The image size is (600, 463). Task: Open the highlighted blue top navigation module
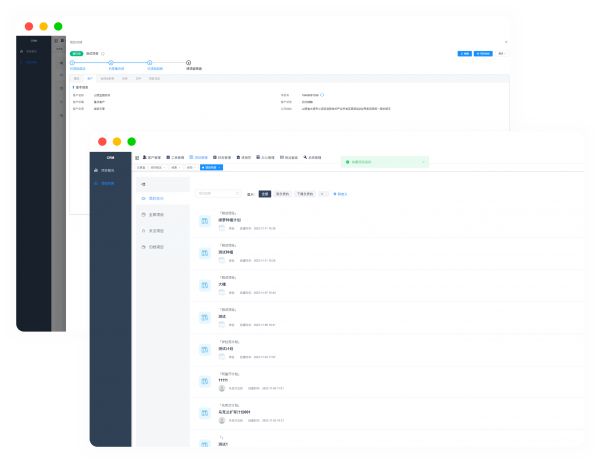point(197,157)
